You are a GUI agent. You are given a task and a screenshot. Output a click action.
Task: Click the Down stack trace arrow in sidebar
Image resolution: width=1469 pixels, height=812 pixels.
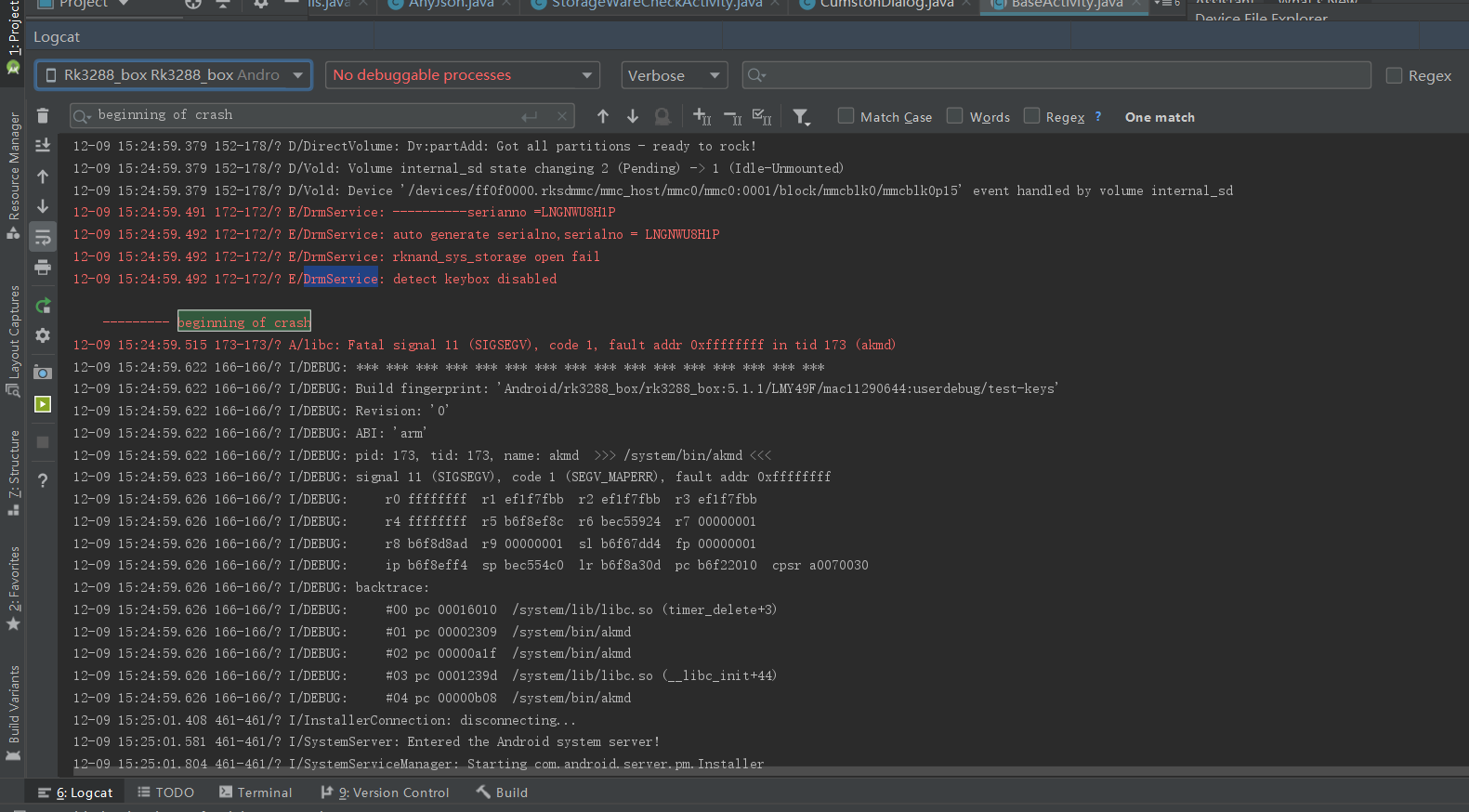(43, 206)
